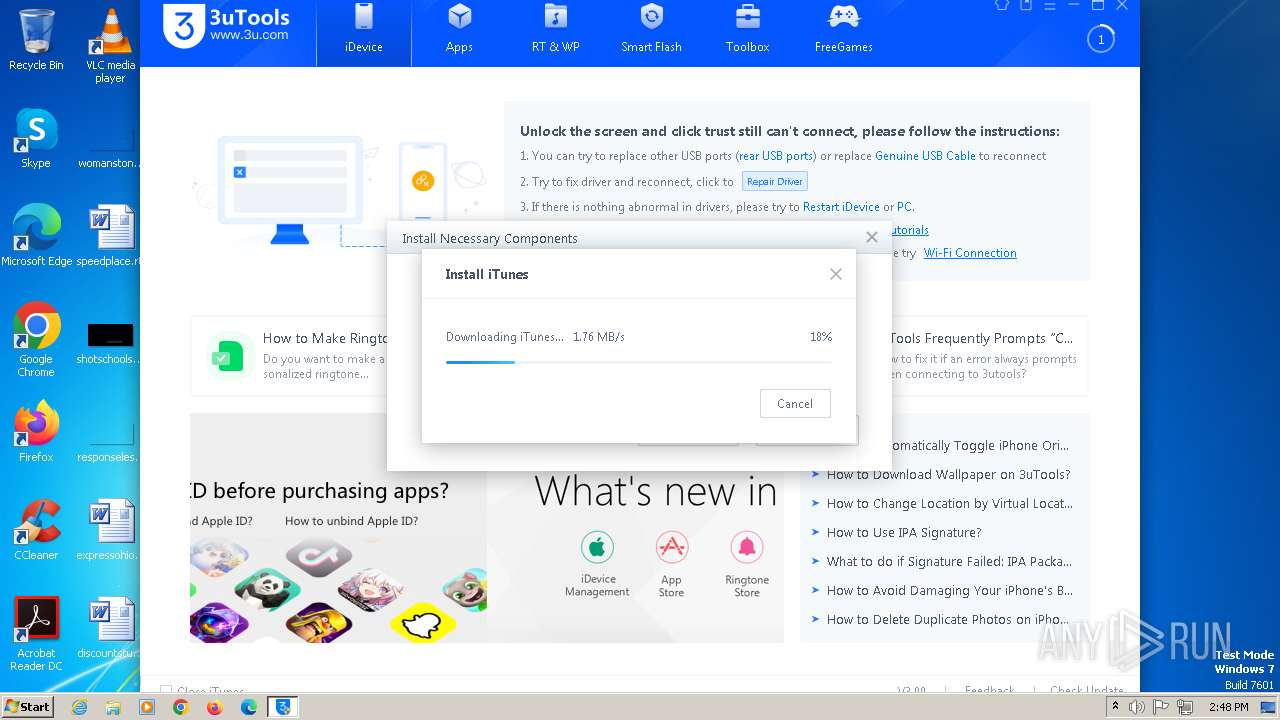Close the Install iTunes dialog
The height and width of the screenshot is (720, 1280).
tap(836, 274)
